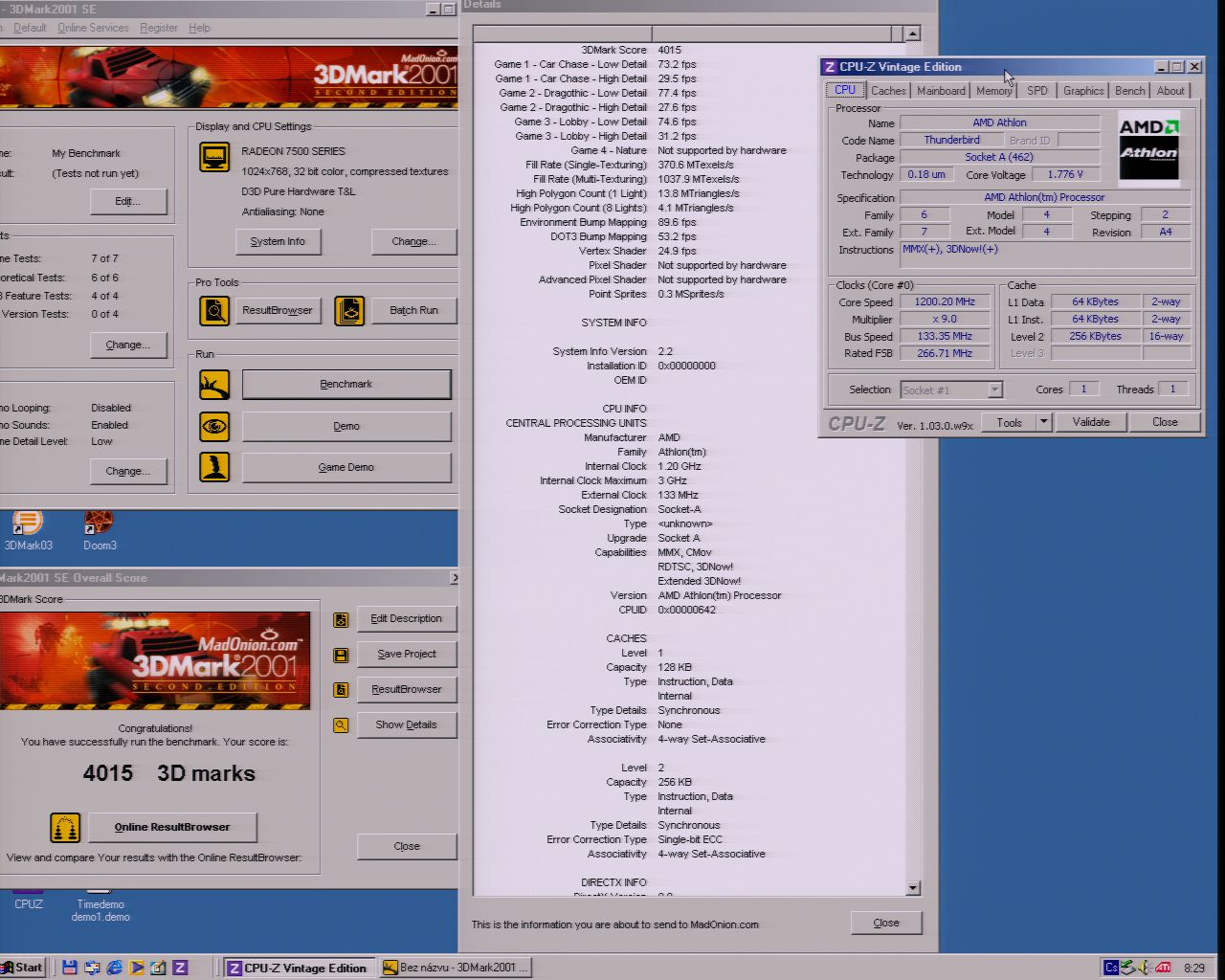The width and height of the screenshot is (1225, 980).
Task: Click the volume speaker tray icon
Action: click(1146, 968)
